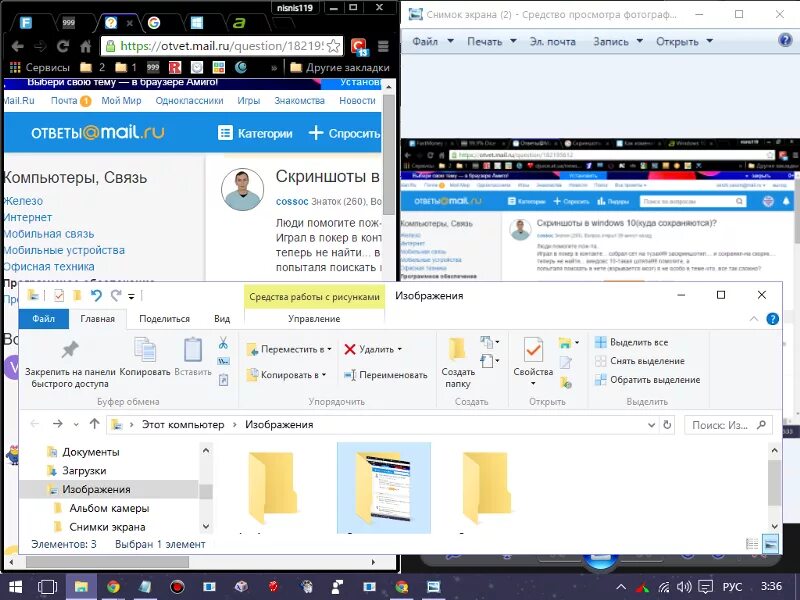Viewport: 800px width, 600px height.
Task: Click Интернет category link
Action: pos(28,217)
